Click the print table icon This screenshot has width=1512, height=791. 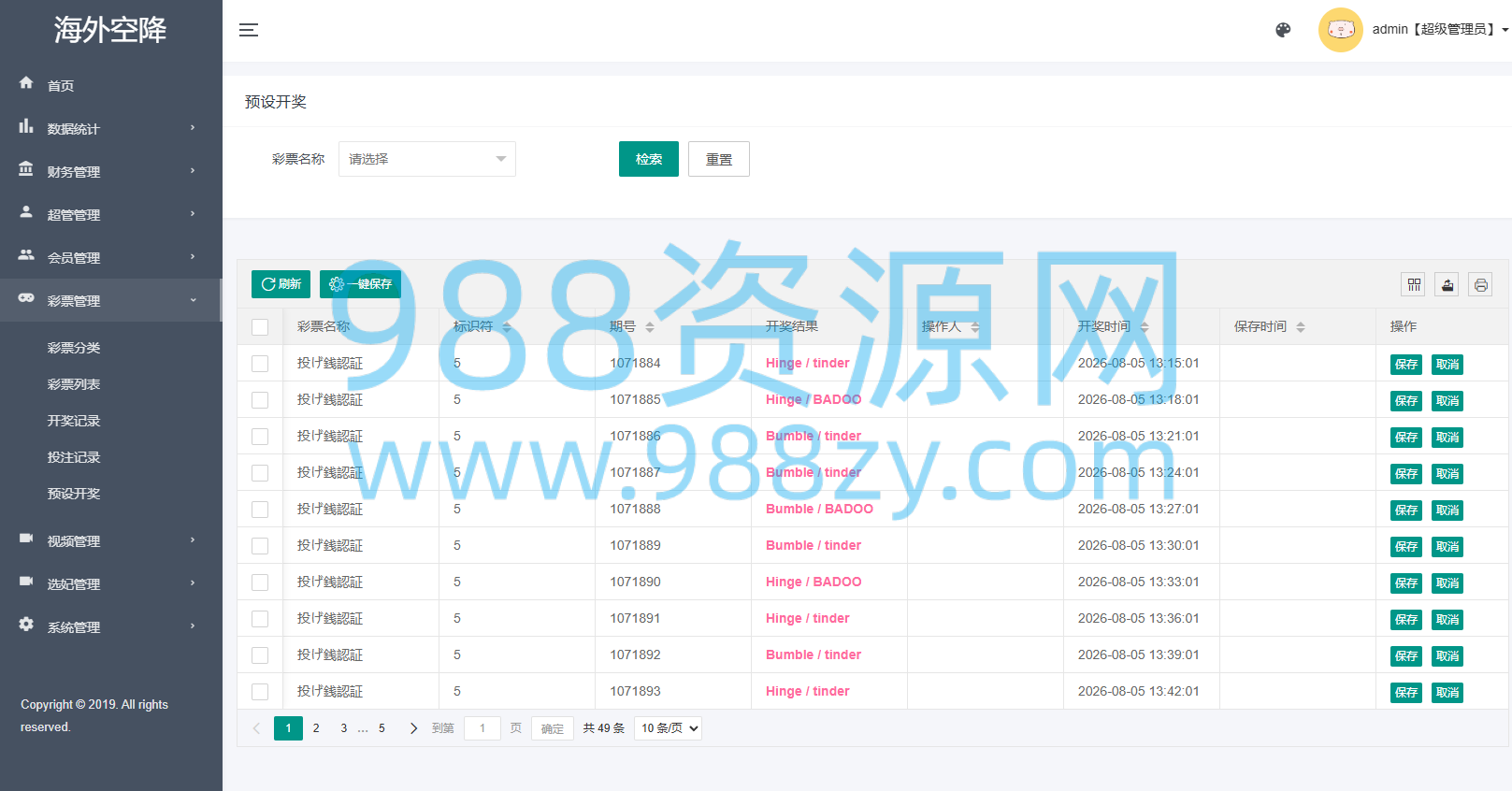[x=1481, y=284]
